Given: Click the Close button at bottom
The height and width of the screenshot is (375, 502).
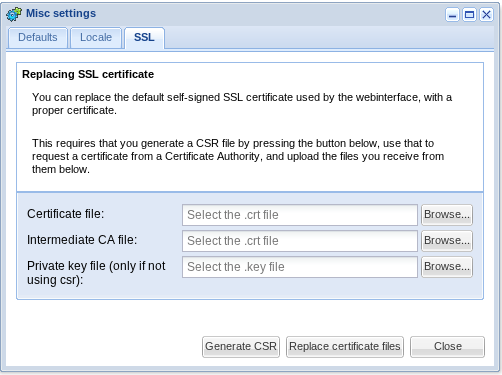Looking at the screenshot, I should coord(447,347).
